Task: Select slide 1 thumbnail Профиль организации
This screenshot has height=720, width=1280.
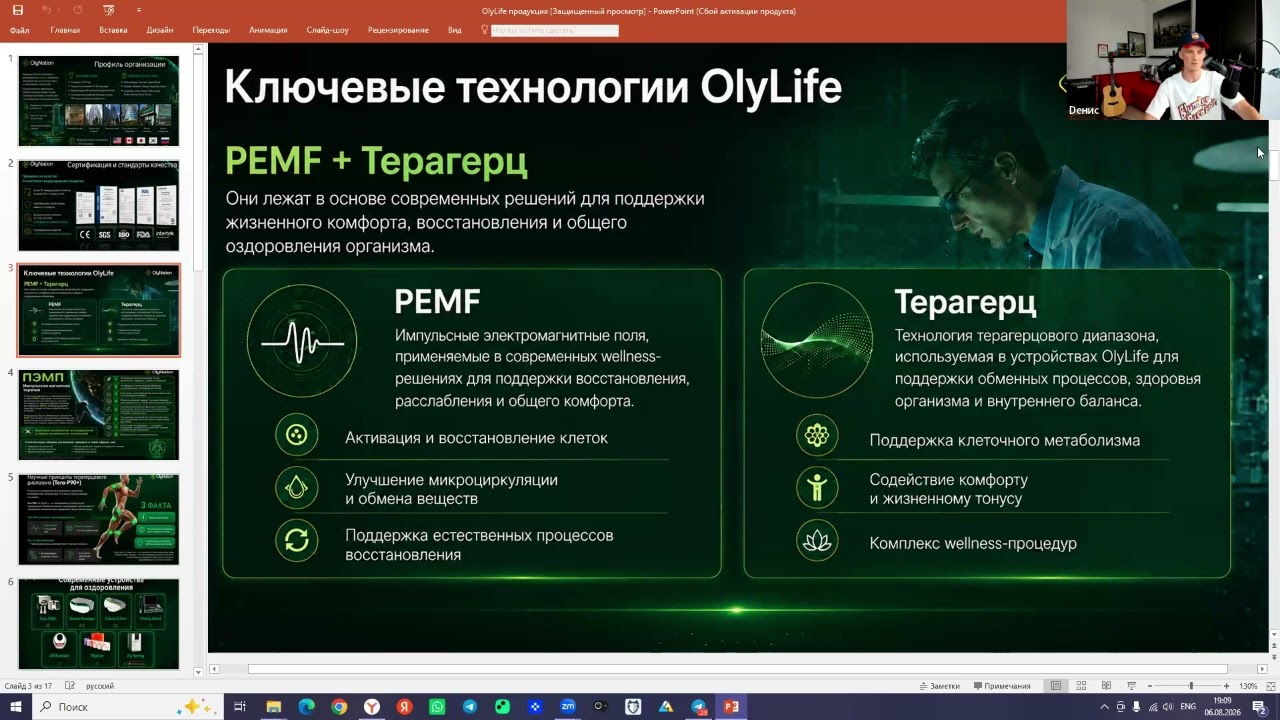Action: pos(99,101)
